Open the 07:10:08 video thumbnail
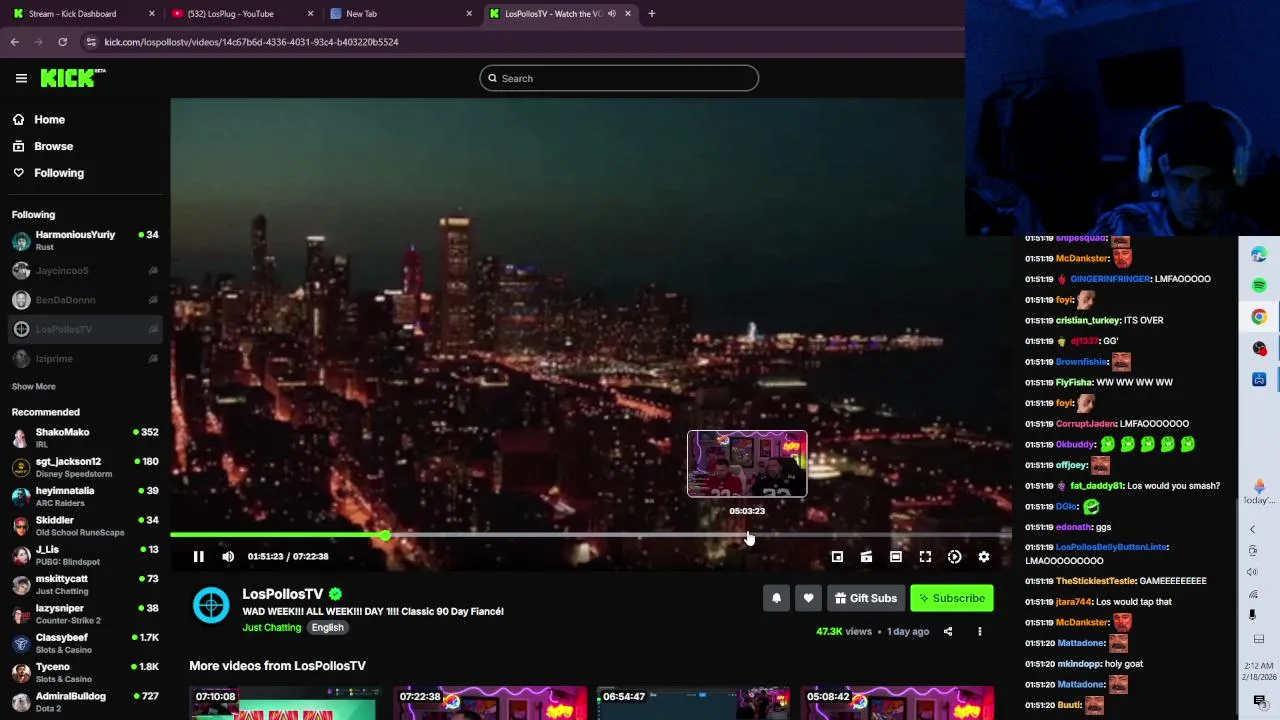 click(x=286, y=703)
